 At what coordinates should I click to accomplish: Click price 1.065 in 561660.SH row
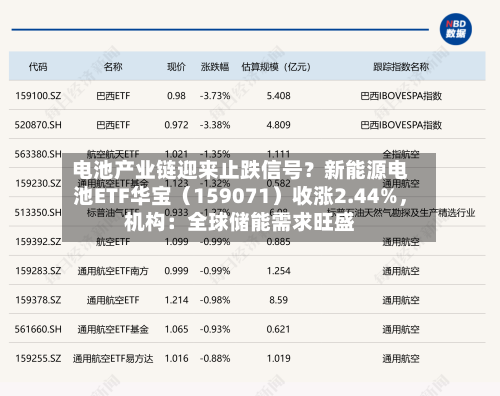(176, 329)
